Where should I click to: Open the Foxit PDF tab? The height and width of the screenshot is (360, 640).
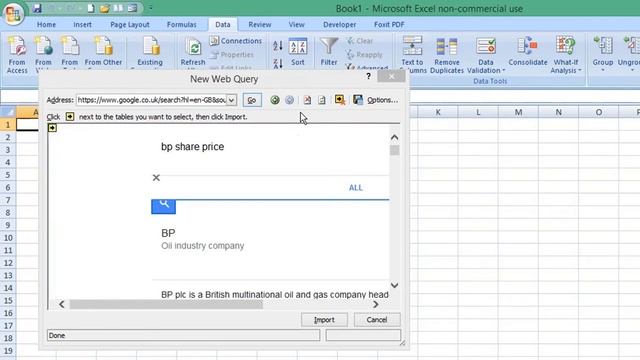(x=389, y=24)
